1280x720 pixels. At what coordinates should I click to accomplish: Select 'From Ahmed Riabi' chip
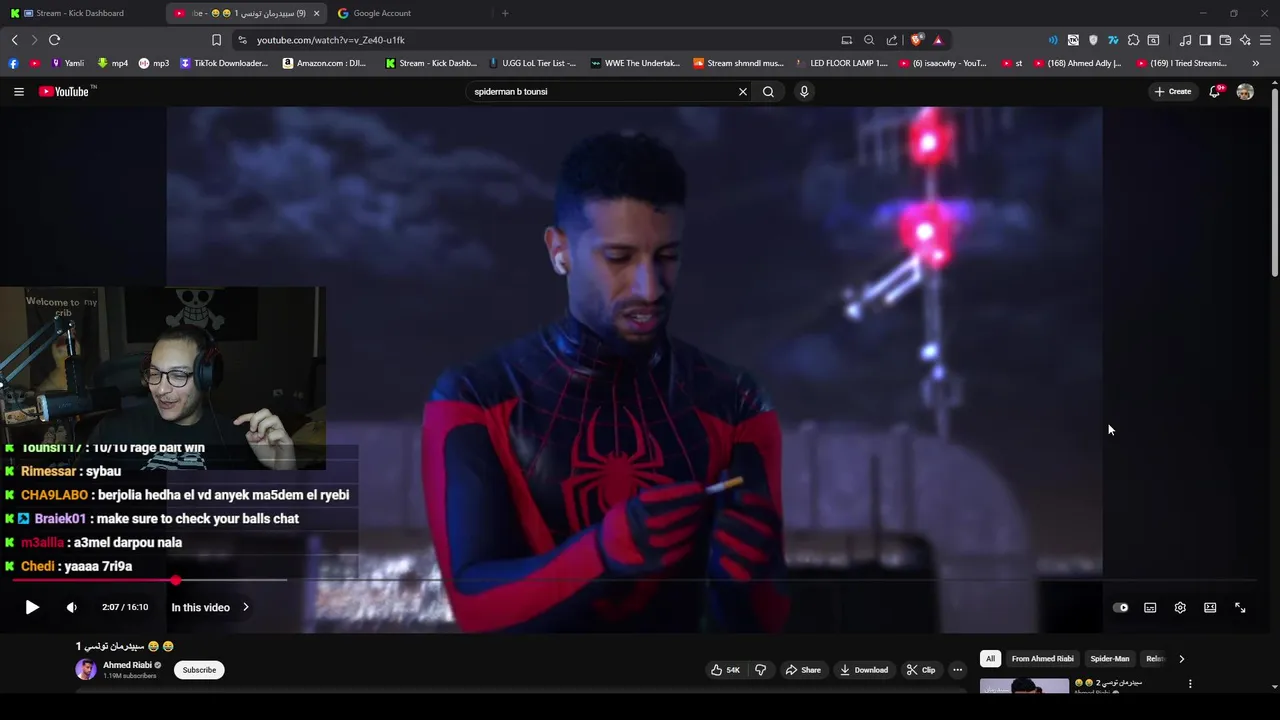pos(1042,659)
